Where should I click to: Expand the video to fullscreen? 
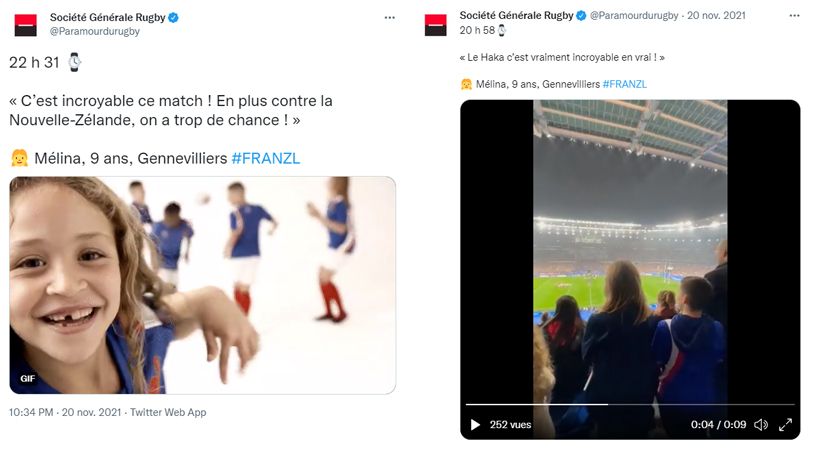point(785,425)
